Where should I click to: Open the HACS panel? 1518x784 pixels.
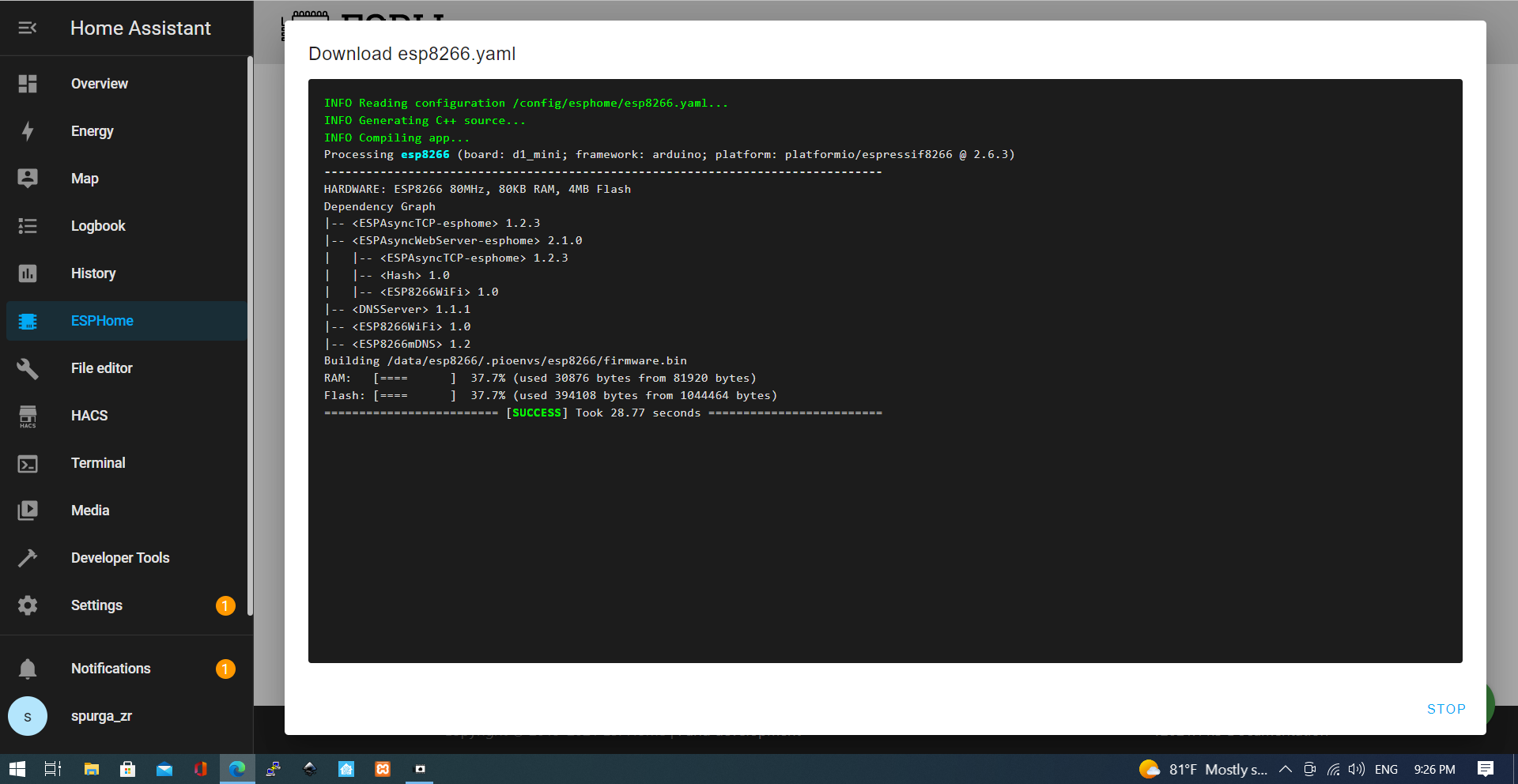tap(126, 416)
